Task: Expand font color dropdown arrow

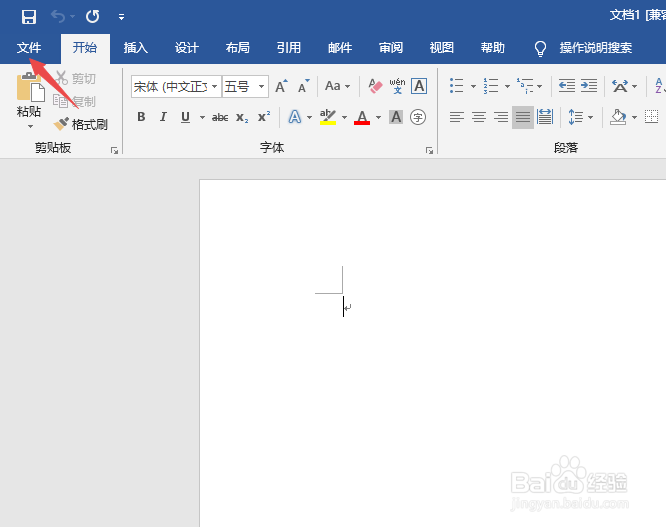Action: point(378,117)
